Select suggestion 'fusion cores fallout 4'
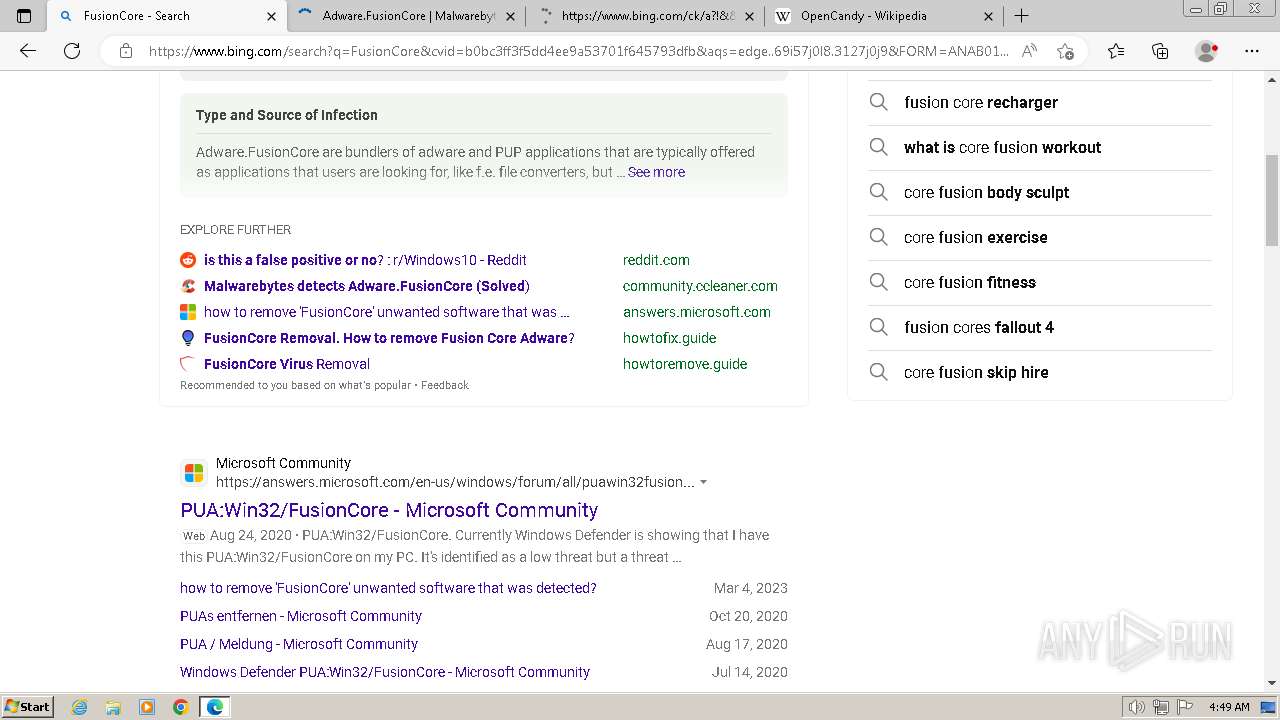Screen dimensions: 1280x720 [x=978, y=327]
